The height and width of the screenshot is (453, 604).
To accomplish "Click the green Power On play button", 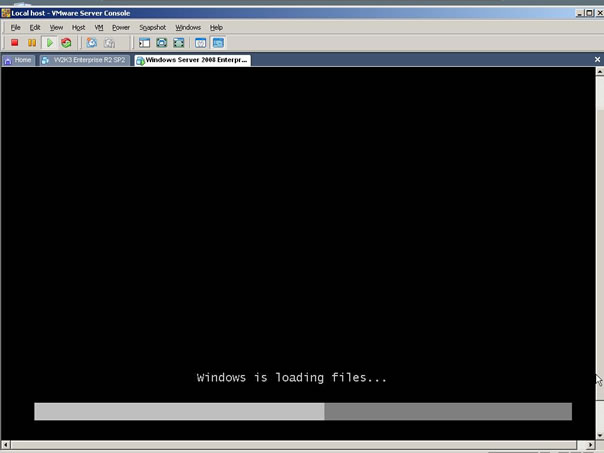I will pyautogui.click(x=49, y=43).
